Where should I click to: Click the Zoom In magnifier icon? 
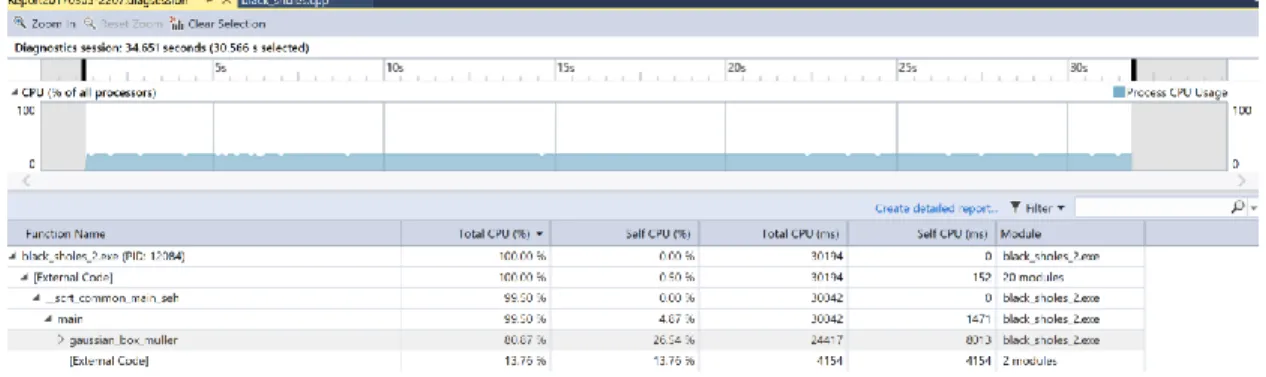tap(21, 24)
